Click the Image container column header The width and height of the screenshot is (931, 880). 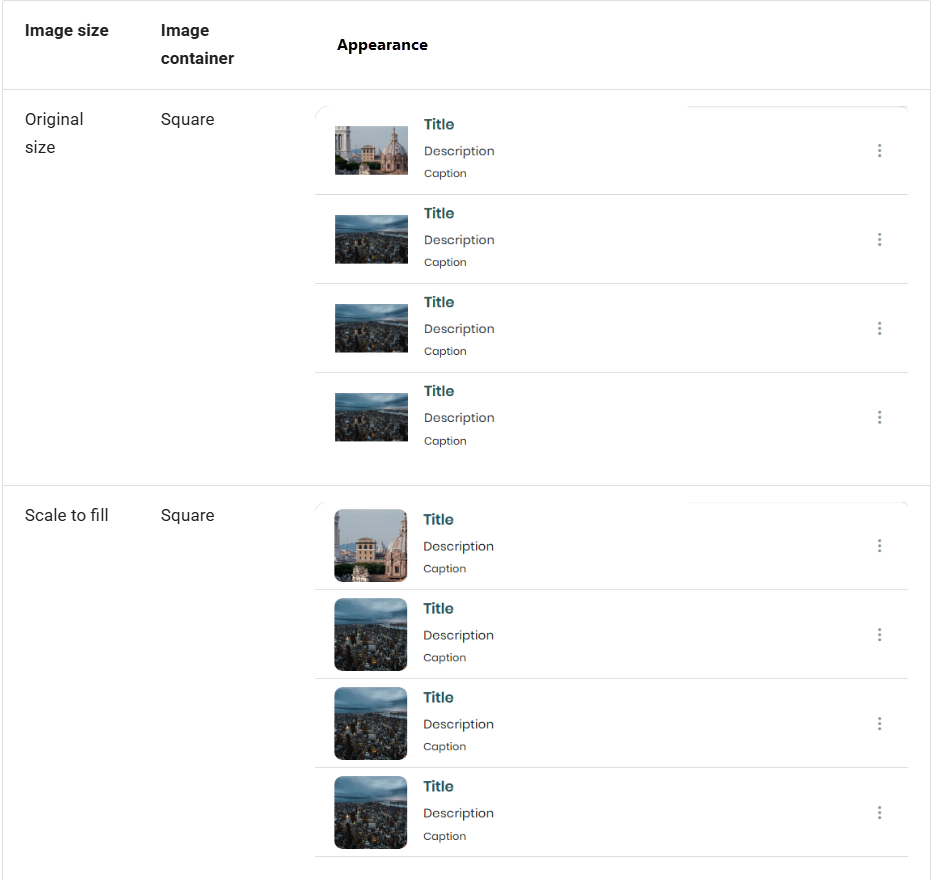197,45
